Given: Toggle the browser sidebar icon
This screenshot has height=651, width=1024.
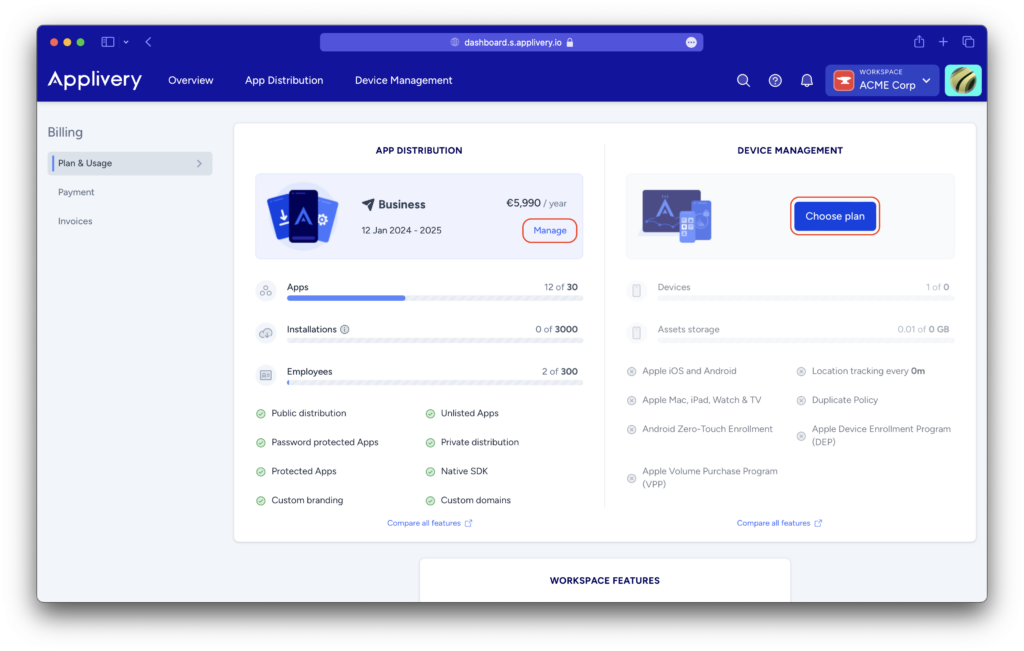Looking at the screenshot, I should (108, 42).
